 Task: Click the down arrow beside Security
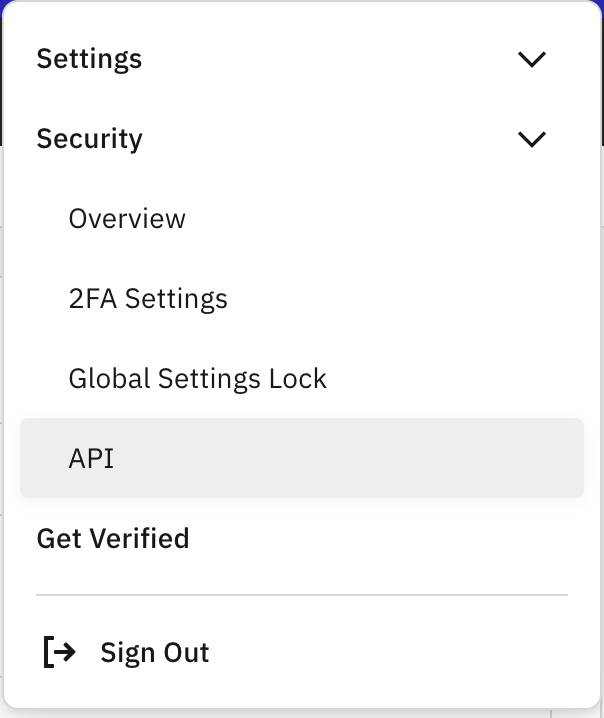tap(532, 139)
